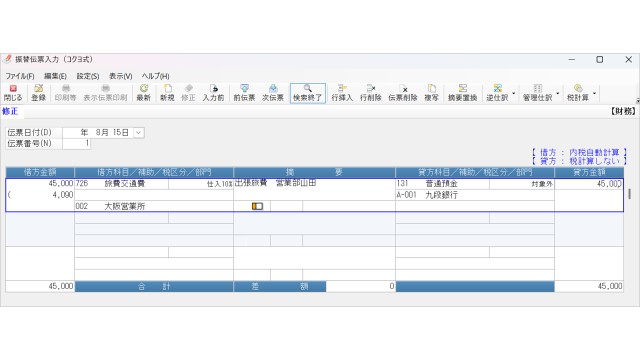Viewport: 640px width, 360px height.
Task: Click the slip vertical scrollbar thumb
Action: click(629, 194)
